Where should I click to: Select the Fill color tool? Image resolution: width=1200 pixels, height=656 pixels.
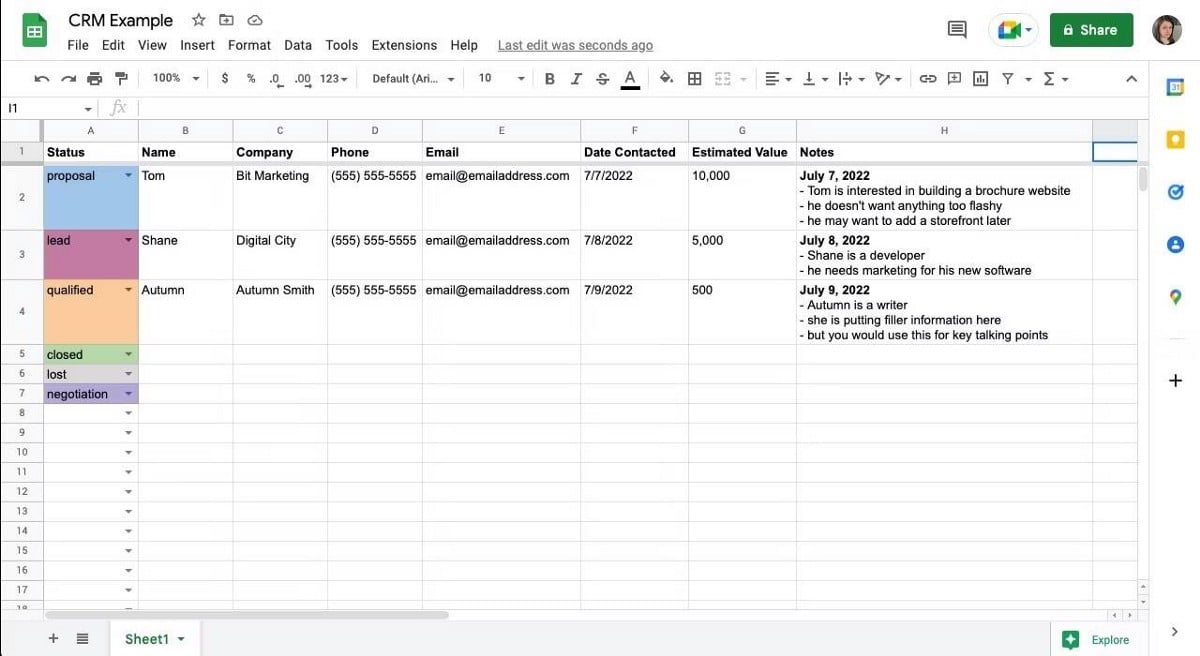[x=666, y=78]
